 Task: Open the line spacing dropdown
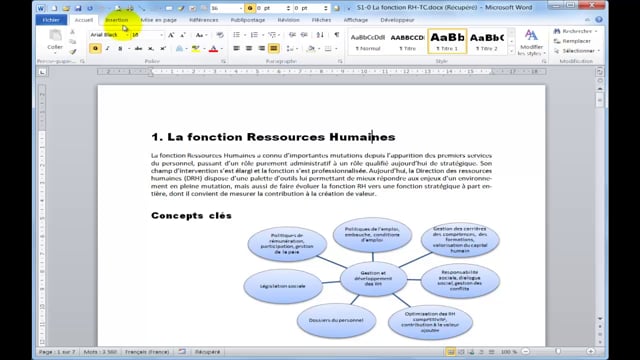click(x=291, y=49)
